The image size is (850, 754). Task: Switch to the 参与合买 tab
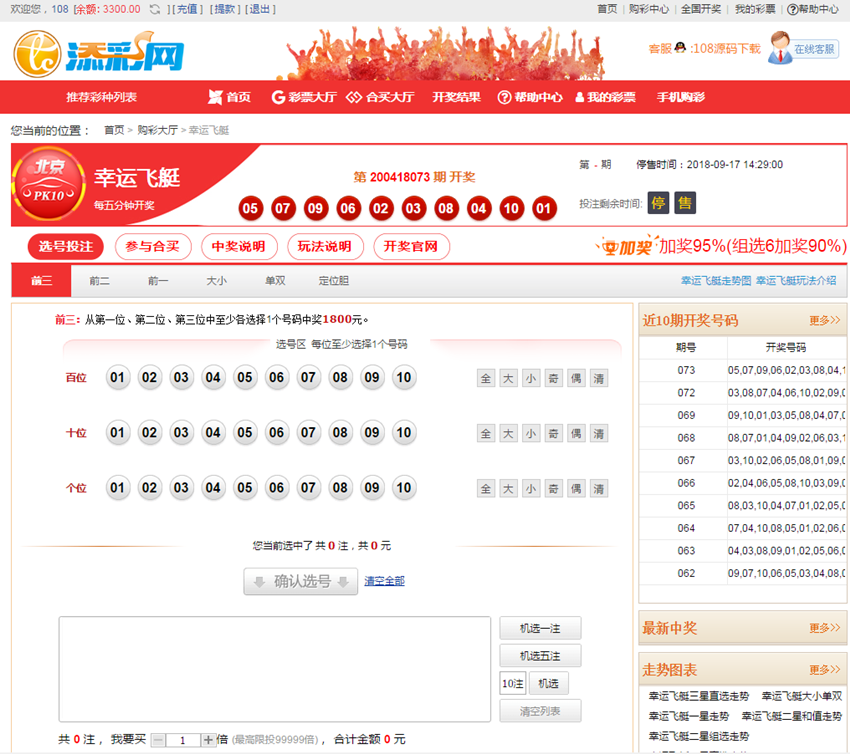(152, 246)
